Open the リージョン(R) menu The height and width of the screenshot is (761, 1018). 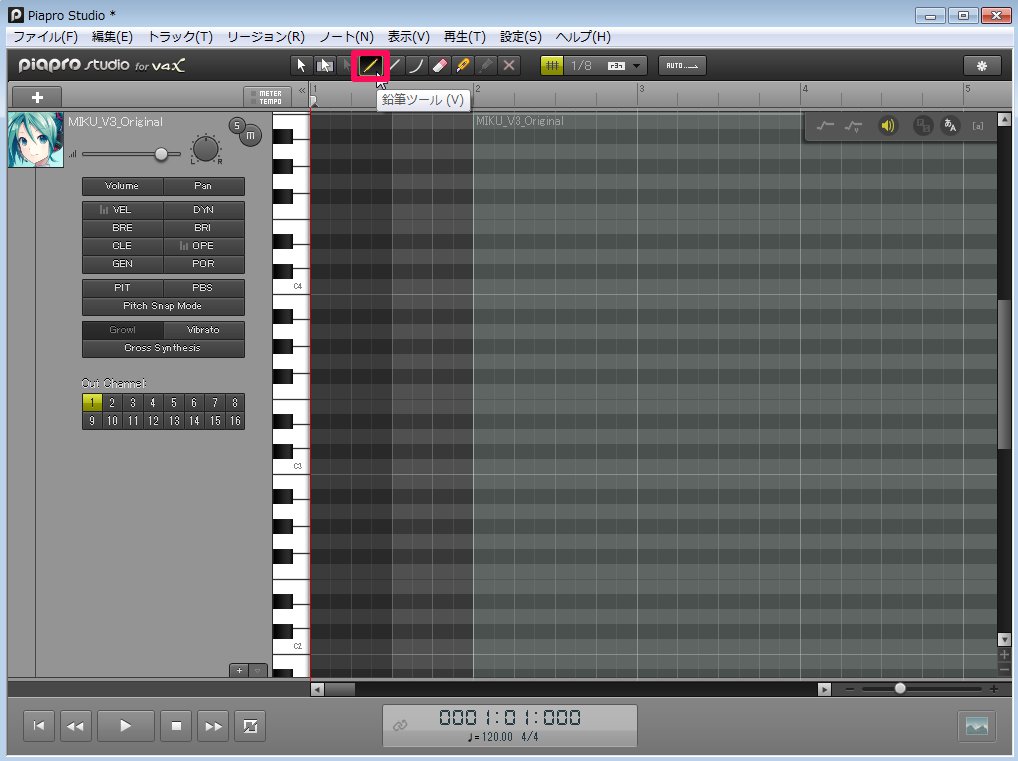266,37
